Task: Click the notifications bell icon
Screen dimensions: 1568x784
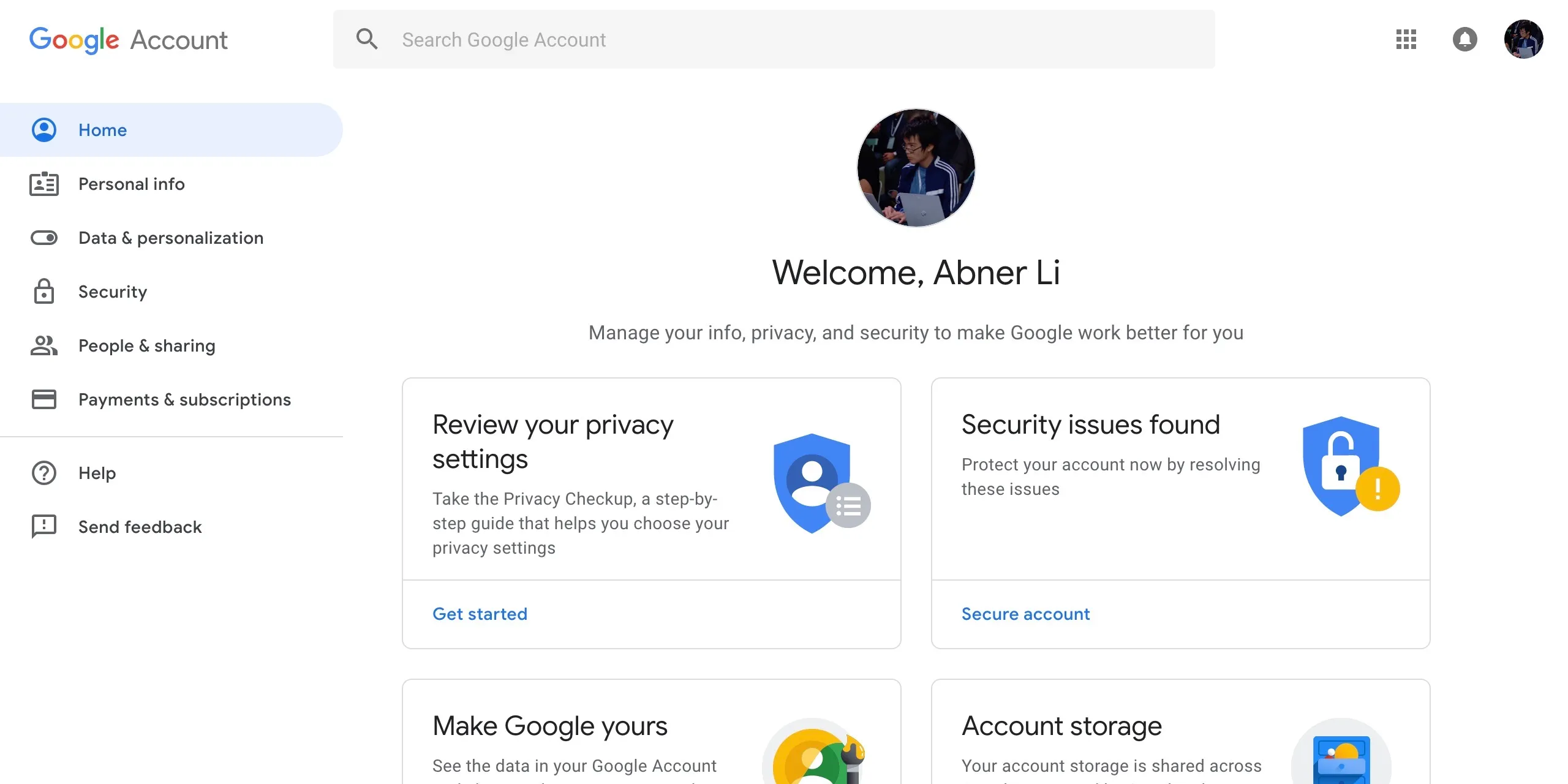Action: coord(1464,40)
